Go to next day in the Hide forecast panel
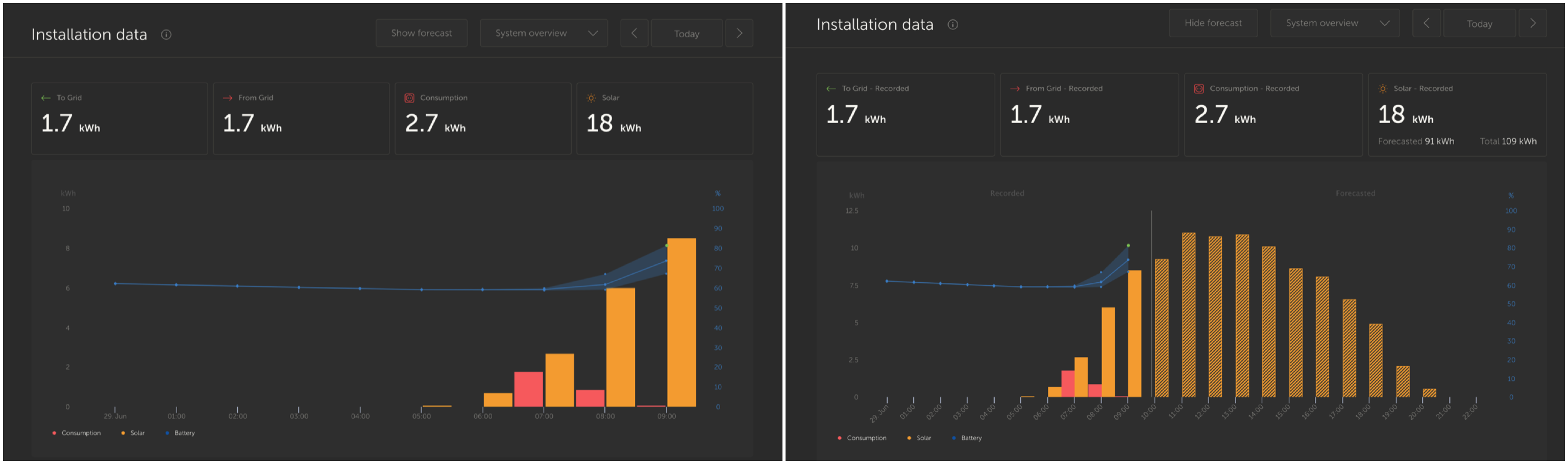The width and height of the screenshot is (1568, 464). pos(1532,24)
